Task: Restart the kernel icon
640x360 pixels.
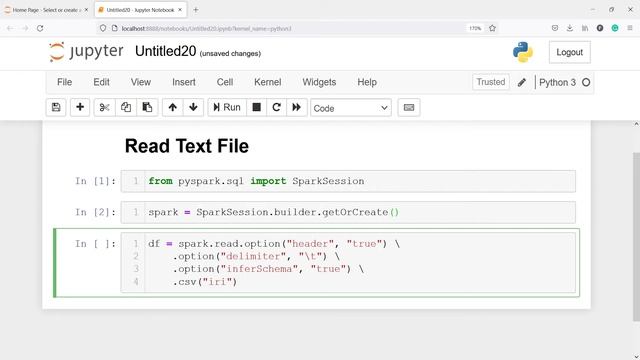Action: (x=276, y=107)
